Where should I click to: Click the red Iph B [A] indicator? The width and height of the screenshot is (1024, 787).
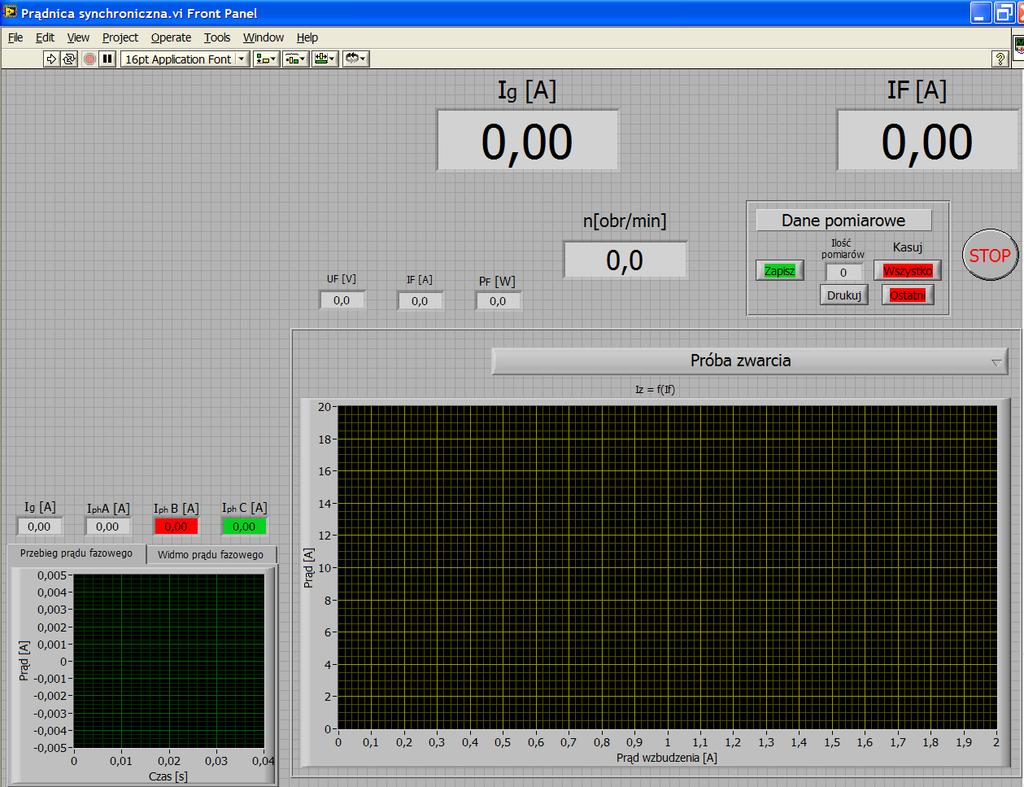176,526
